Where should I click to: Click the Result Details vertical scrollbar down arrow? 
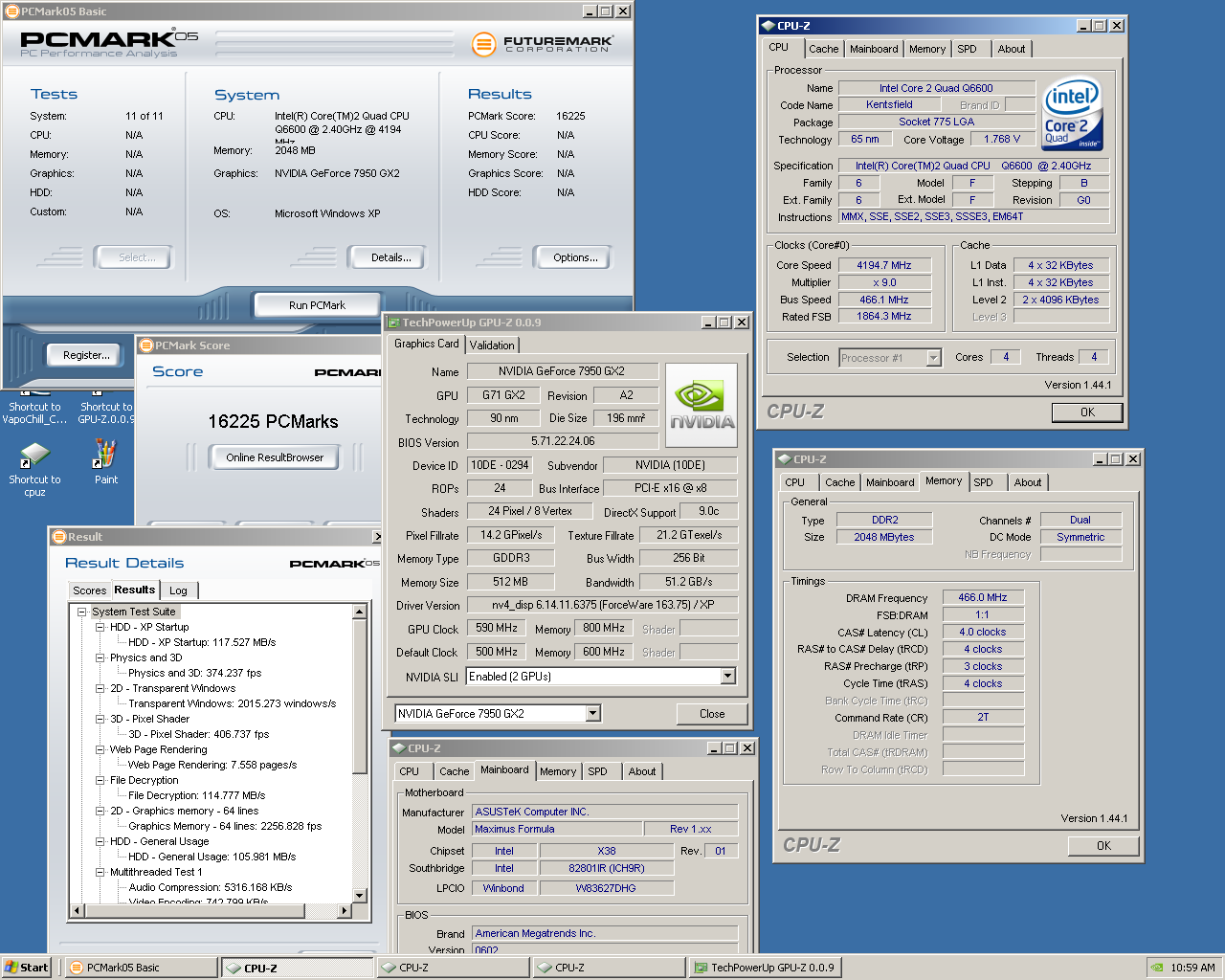point(360,896)
